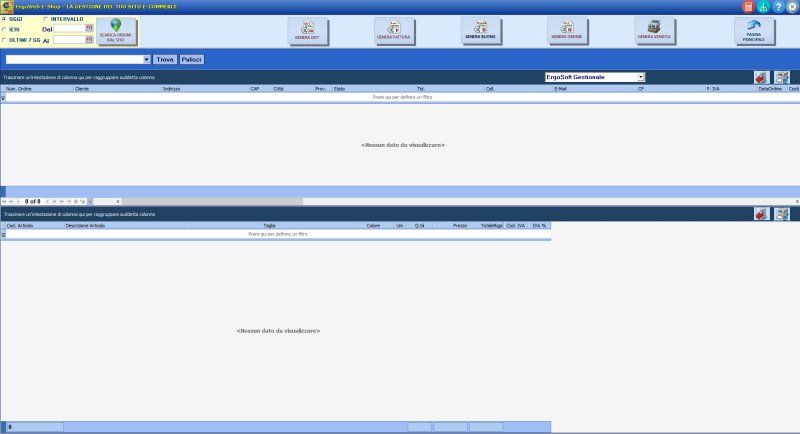
Task: Click orders grid 'Premi qui per definire un filtro'
Action: point(402,97)
